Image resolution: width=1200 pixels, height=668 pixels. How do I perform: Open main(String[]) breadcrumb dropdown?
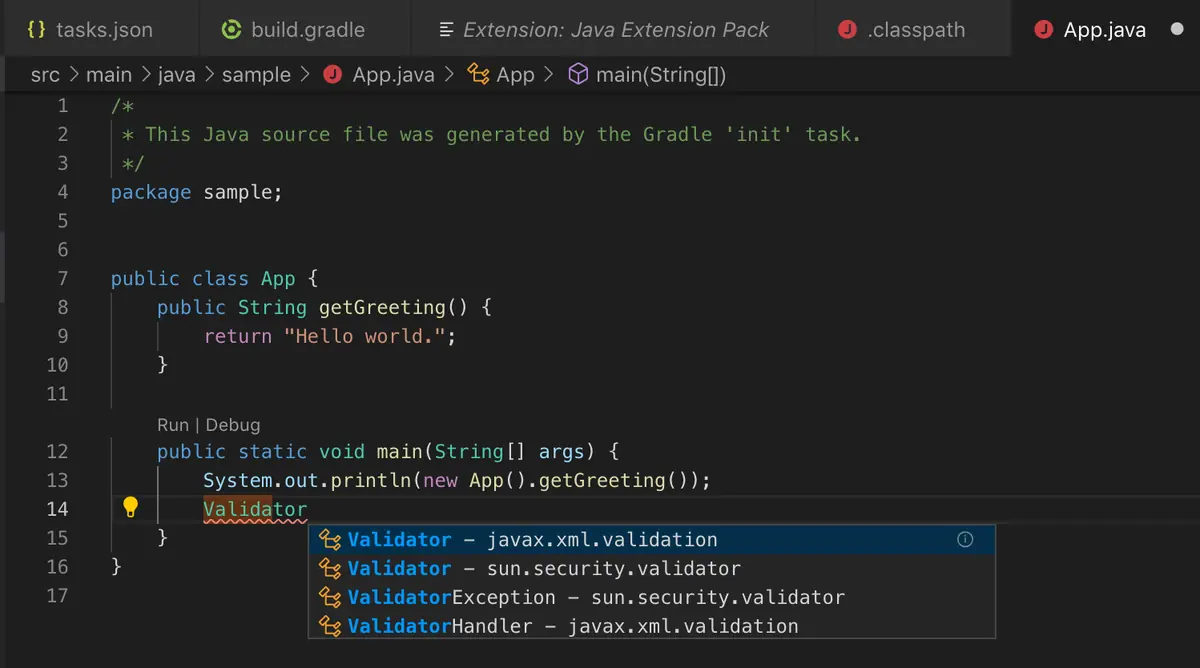(661, 75)
